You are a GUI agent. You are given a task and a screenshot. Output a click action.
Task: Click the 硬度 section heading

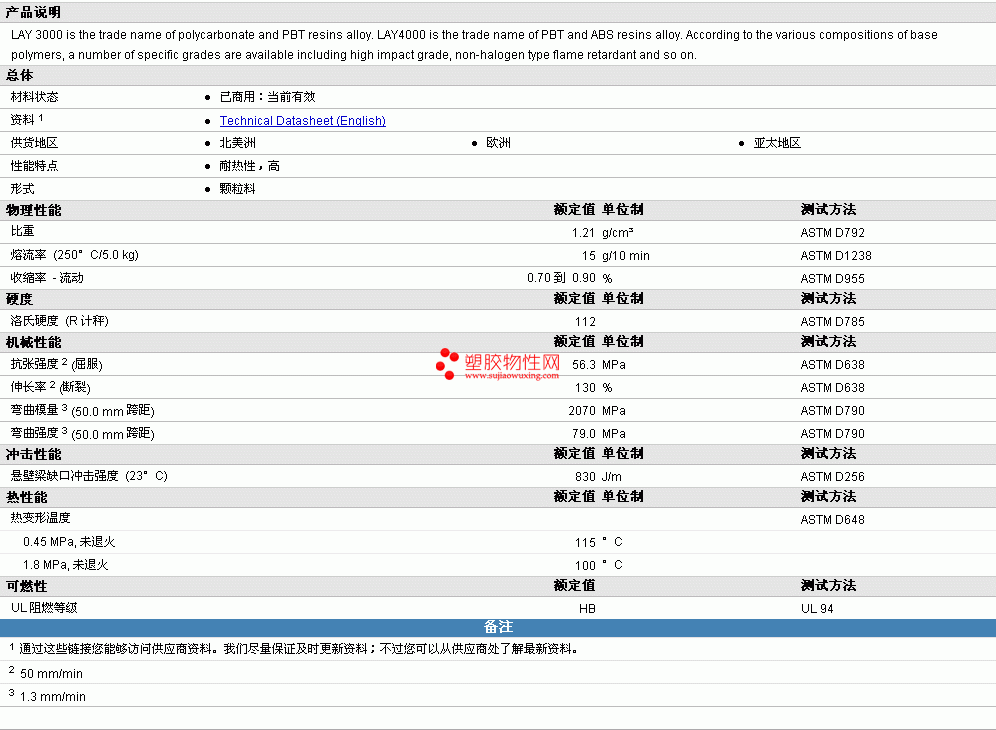coord(20,299)
